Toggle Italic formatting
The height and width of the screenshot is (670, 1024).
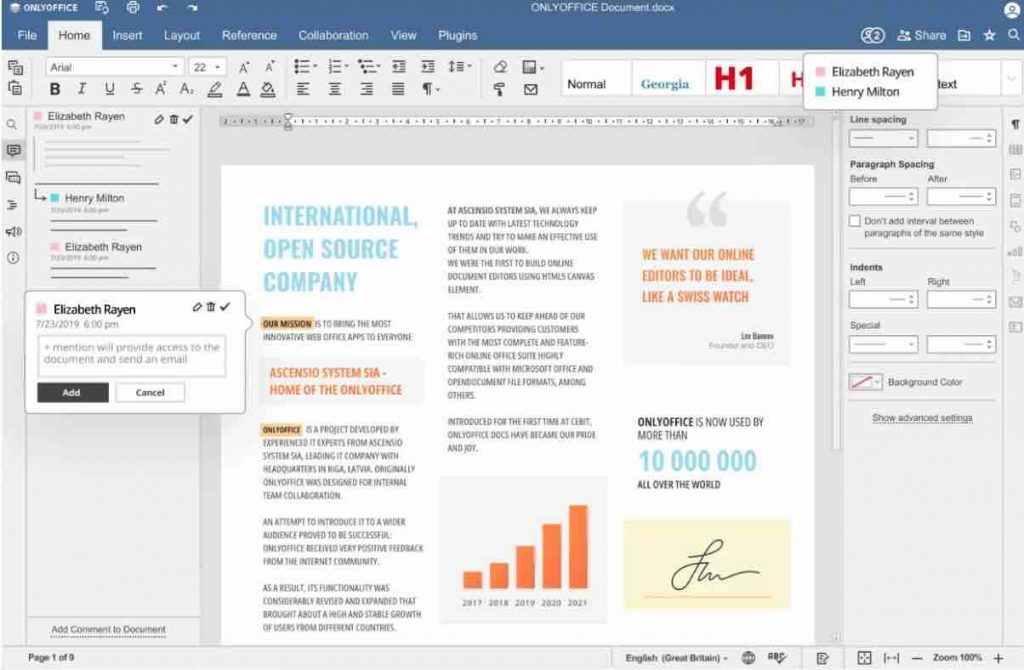tap(81, 88)
